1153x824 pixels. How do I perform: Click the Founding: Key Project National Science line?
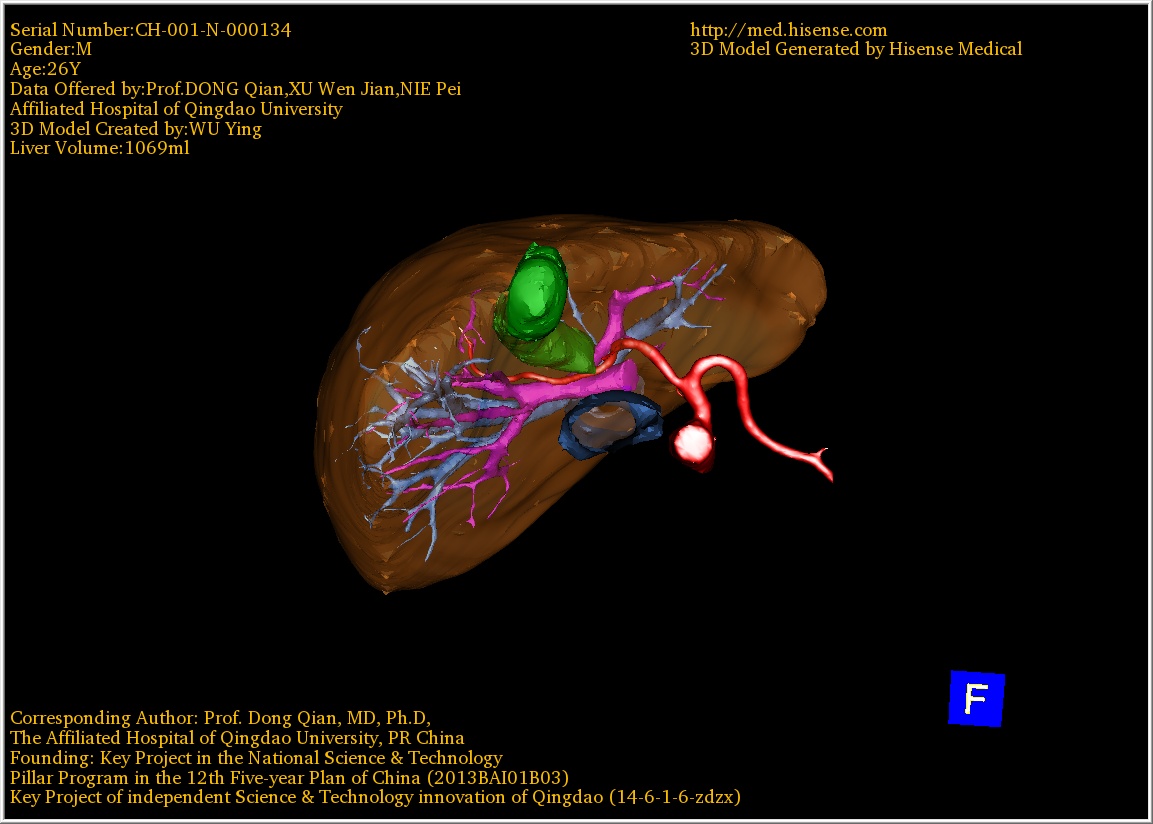tap(256, 758)
